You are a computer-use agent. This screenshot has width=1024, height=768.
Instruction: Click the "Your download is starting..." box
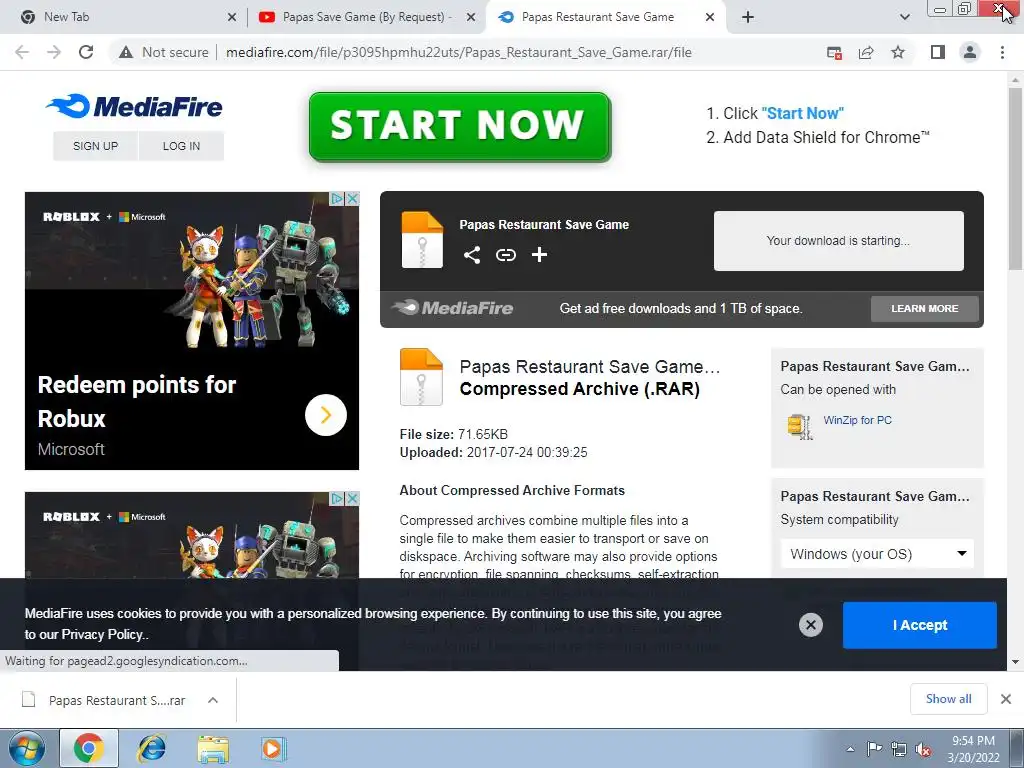tap(838, 240)
